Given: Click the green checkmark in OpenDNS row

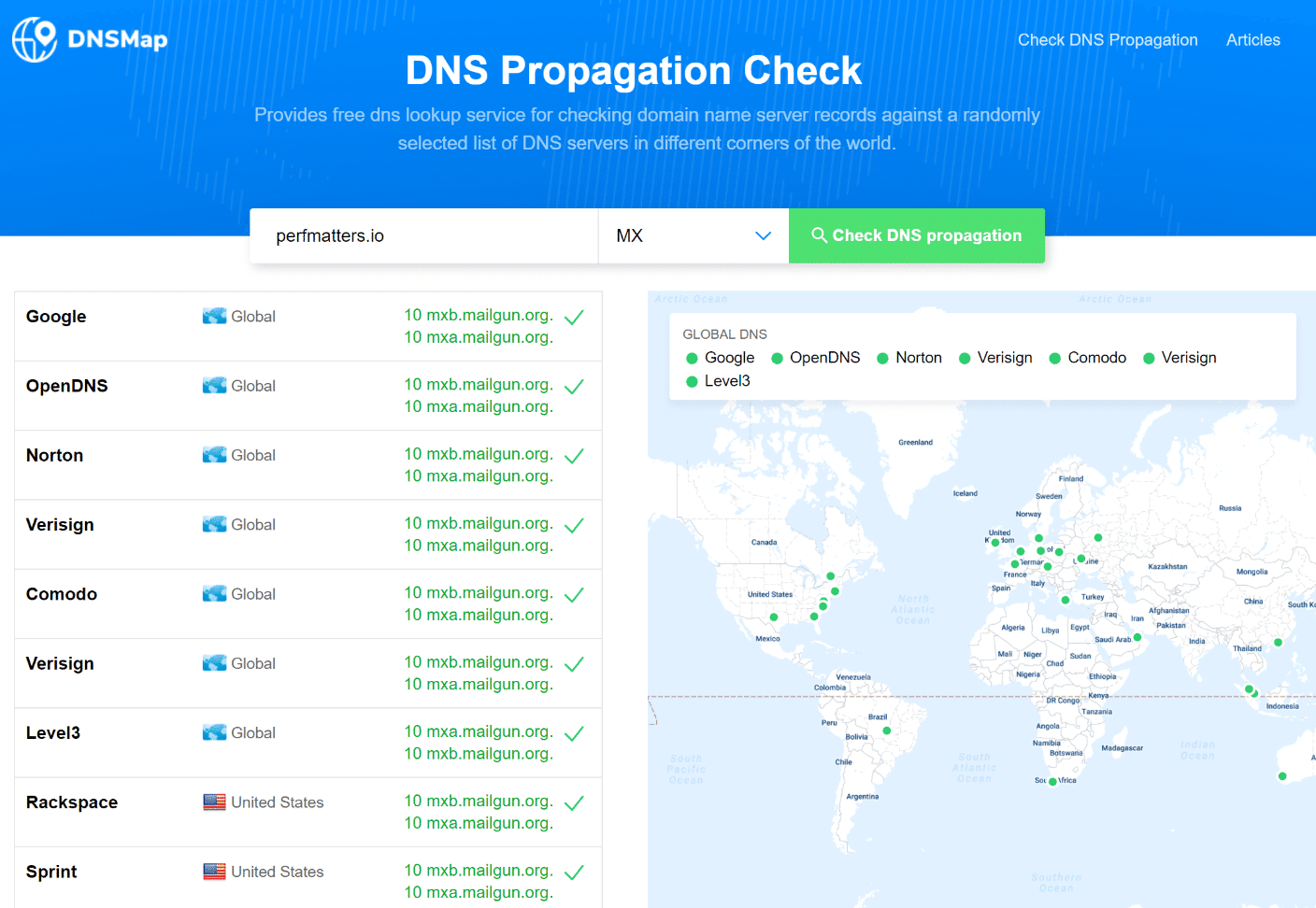Looking at the screenshot, I should point(575,386).
